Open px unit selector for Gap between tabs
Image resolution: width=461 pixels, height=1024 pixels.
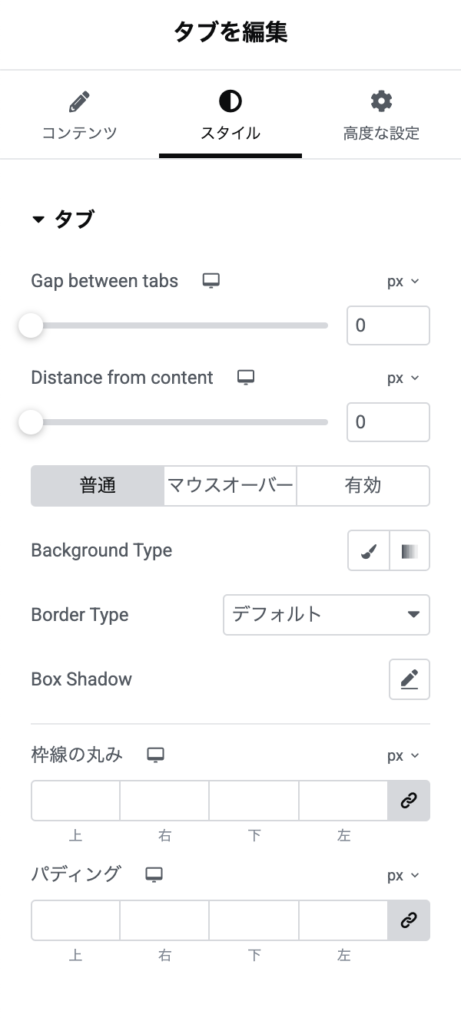(x=403, y=281)
